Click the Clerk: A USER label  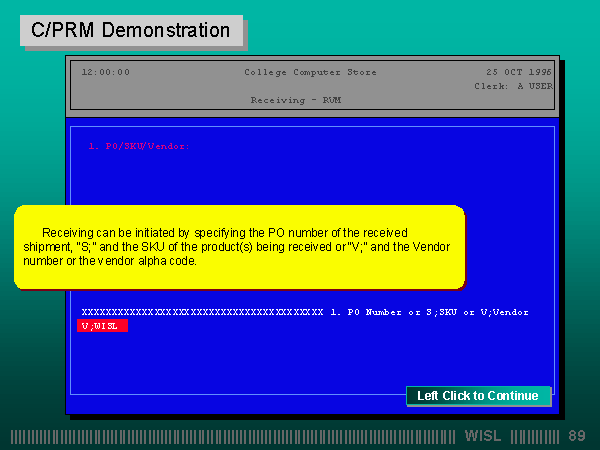coord(513,87)
